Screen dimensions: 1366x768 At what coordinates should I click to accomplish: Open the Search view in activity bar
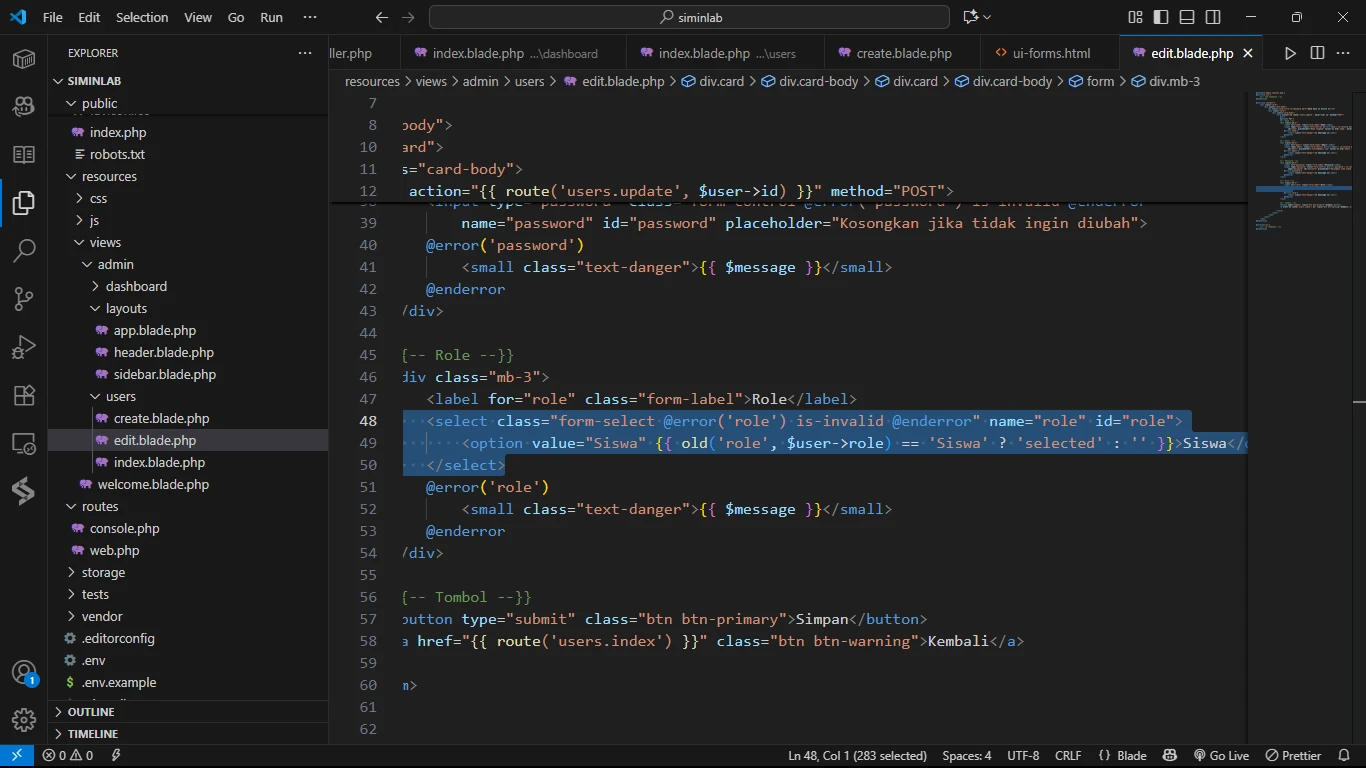click(24, 250)
